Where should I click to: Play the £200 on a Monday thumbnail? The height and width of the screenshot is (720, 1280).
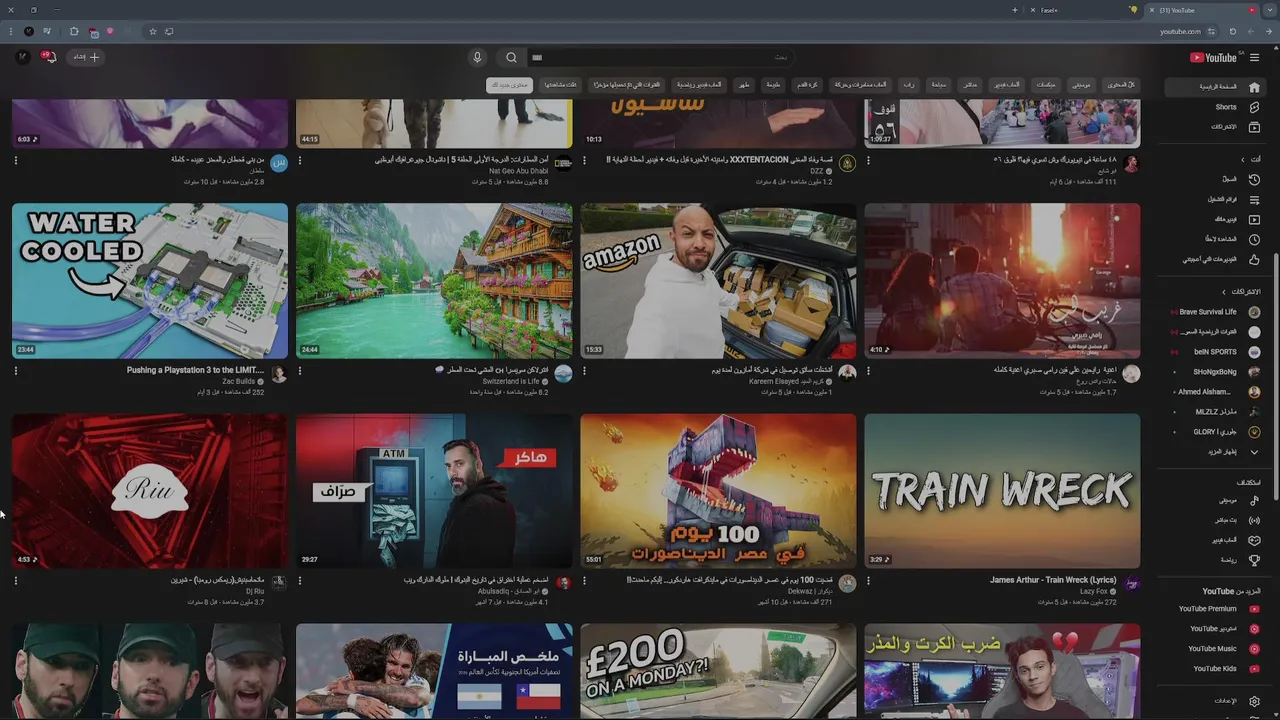coord(718,671)
